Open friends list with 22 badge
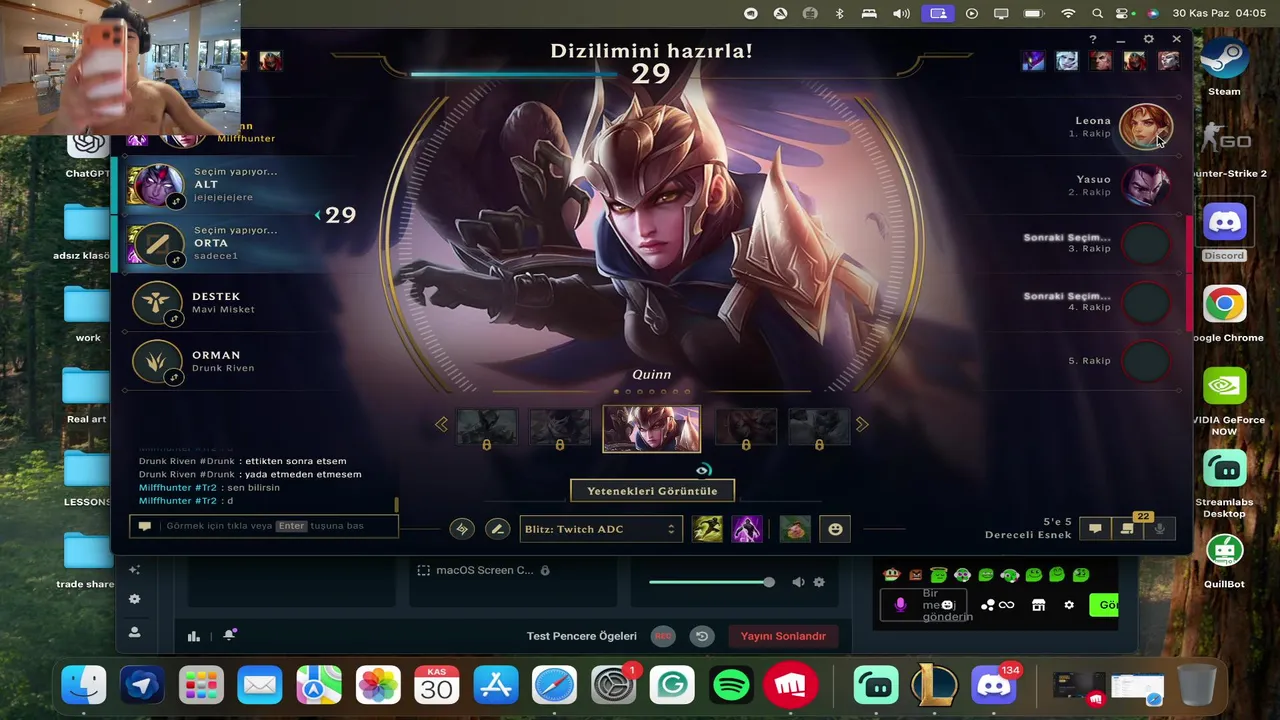This screenshot has width=1280, height=720. pos(1128,529)
